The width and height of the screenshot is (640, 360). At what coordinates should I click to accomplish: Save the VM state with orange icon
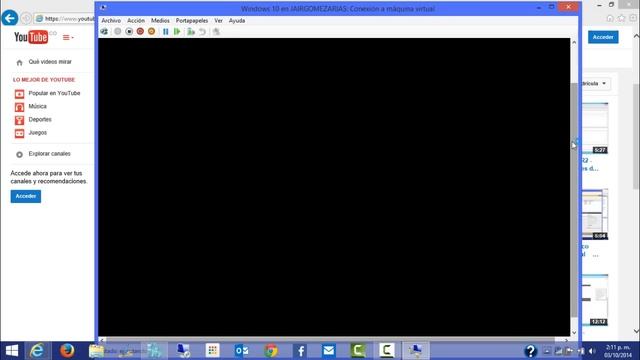[x=151, y=31]
